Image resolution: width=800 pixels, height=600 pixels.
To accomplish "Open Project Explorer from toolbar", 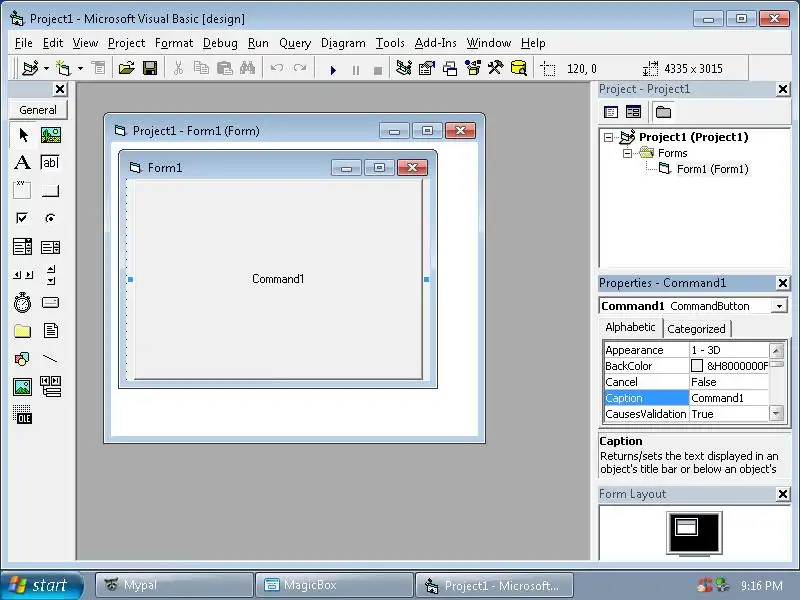I will click(404, 68).
